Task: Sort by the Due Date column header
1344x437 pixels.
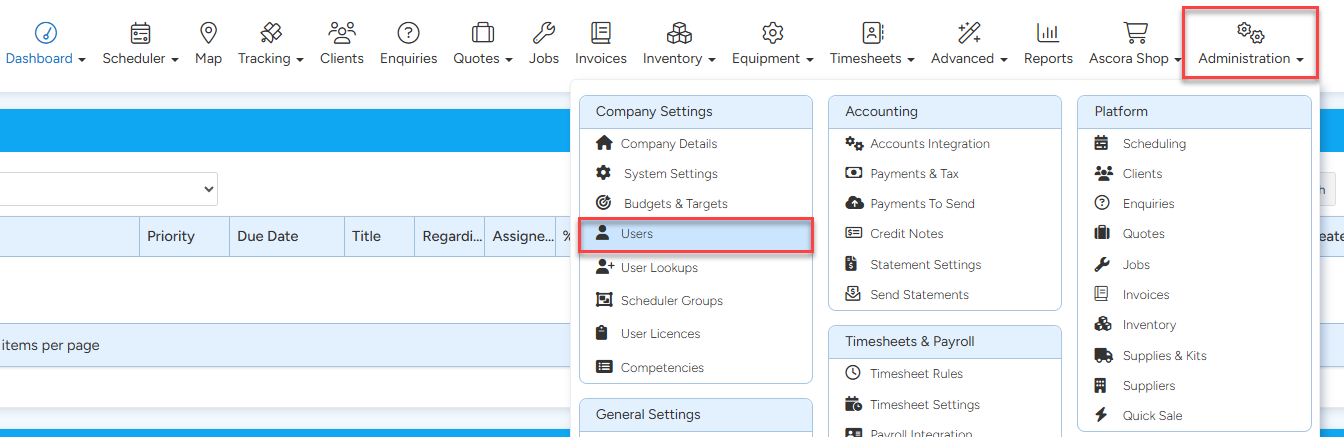Action: [x=268, y=237]
